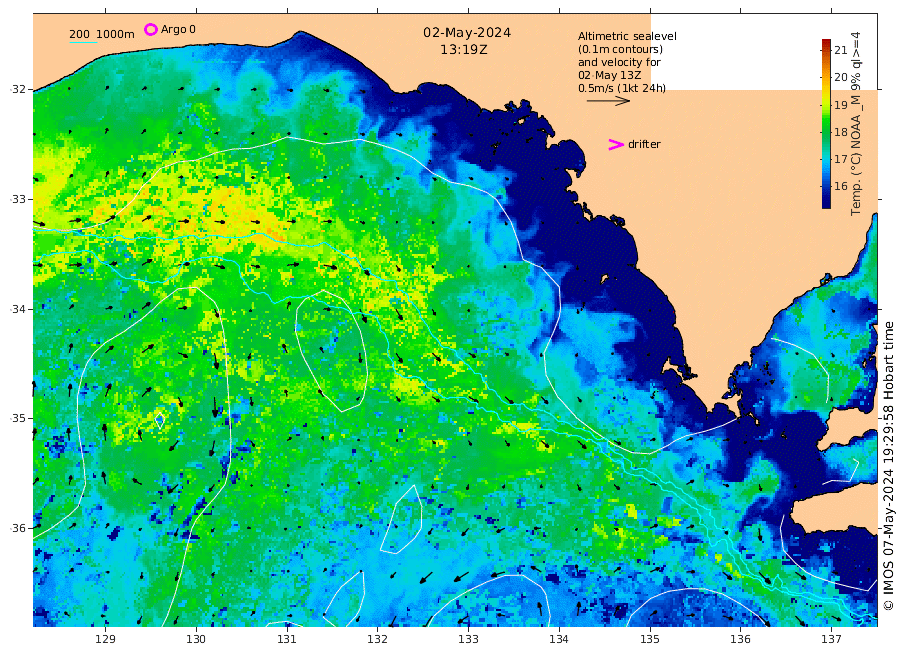900x660 pixels.
Task: Click the latitude label -34
Action: (x=18, y=309)
